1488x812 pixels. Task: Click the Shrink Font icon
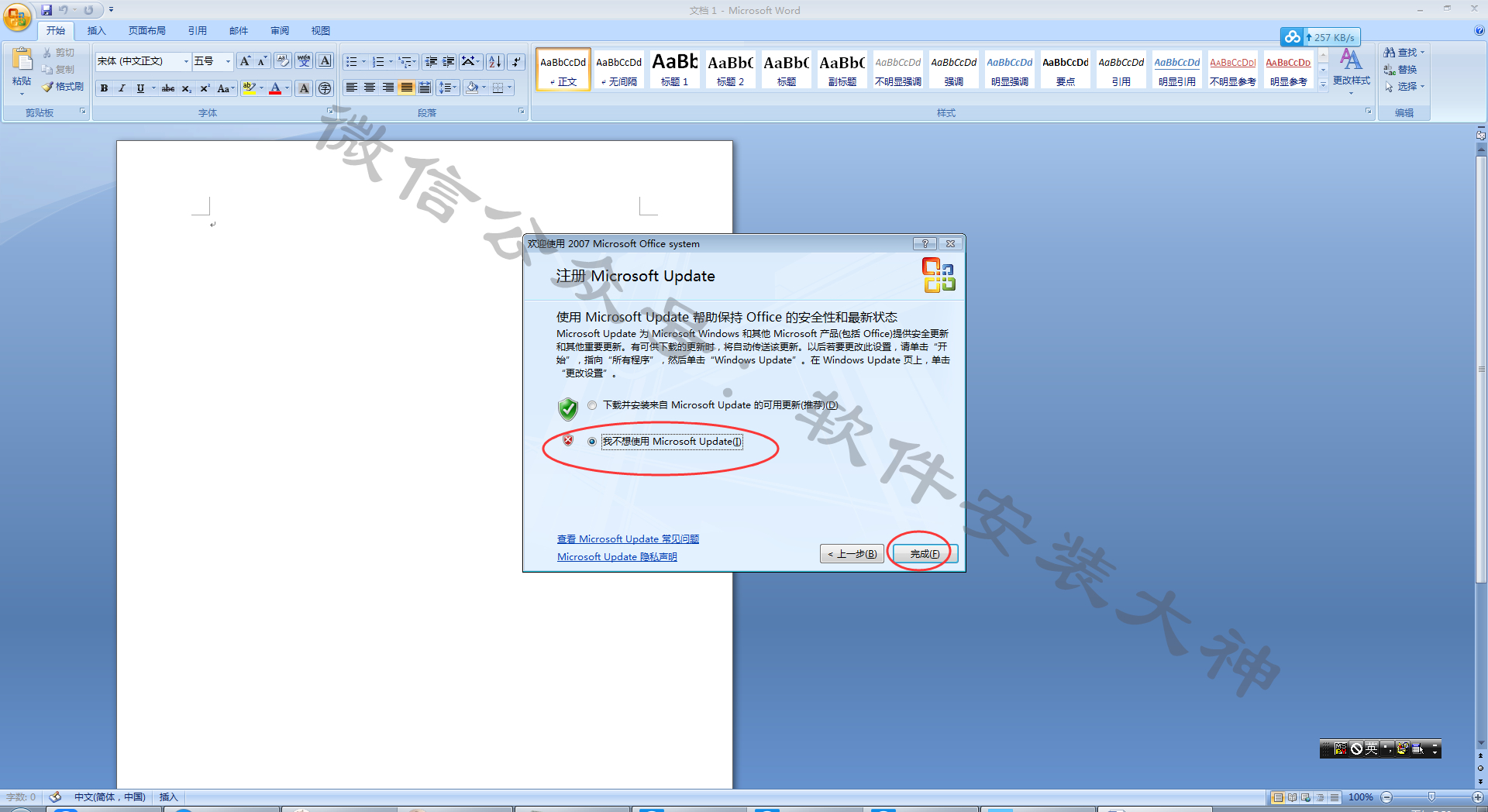(x=262, y=61)
